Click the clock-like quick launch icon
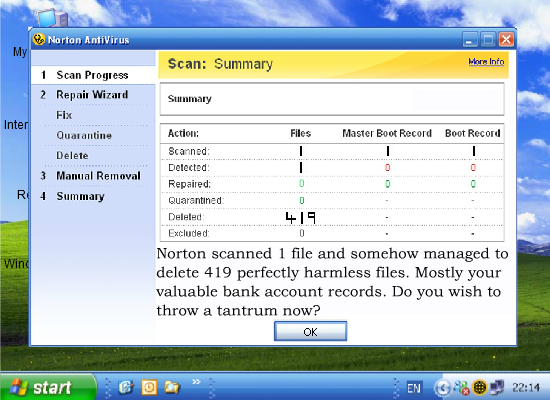Screen dimensions: 550x400 click(149, 387)
